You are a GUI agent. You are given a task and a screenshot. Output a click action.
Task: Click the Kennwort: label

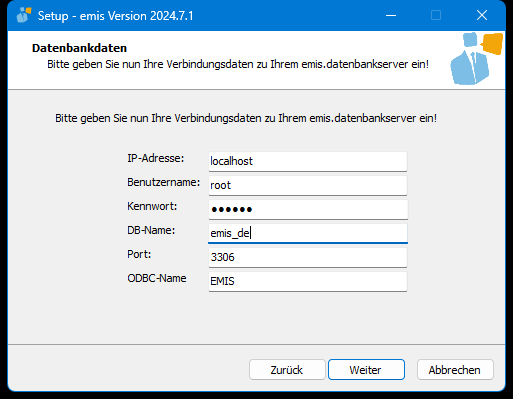(152, 206)
